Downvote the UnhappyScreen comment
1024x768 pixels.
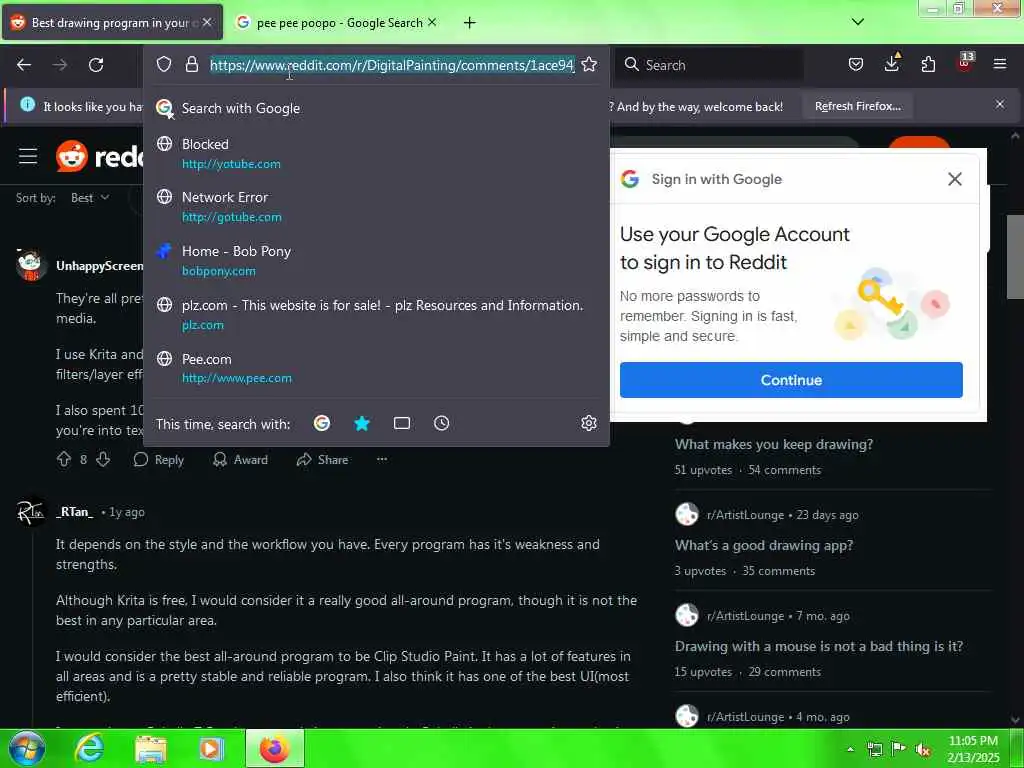103,459
